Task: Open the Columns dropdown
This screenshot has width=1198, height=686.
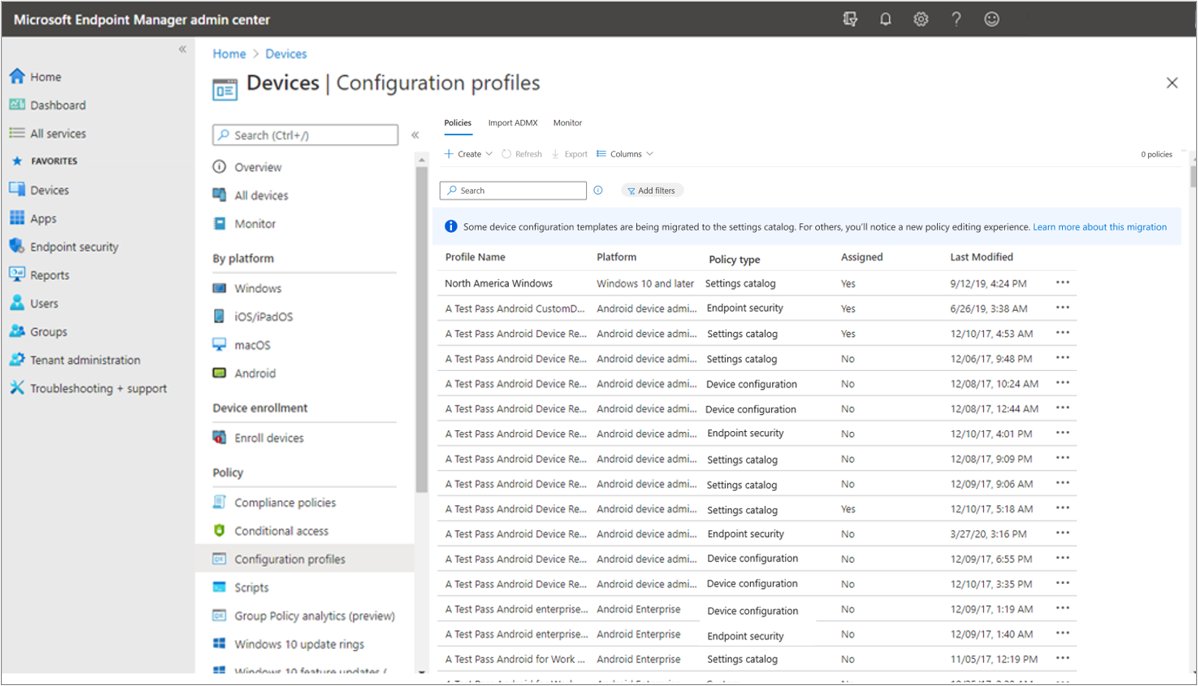Action: tap(625, 153)
